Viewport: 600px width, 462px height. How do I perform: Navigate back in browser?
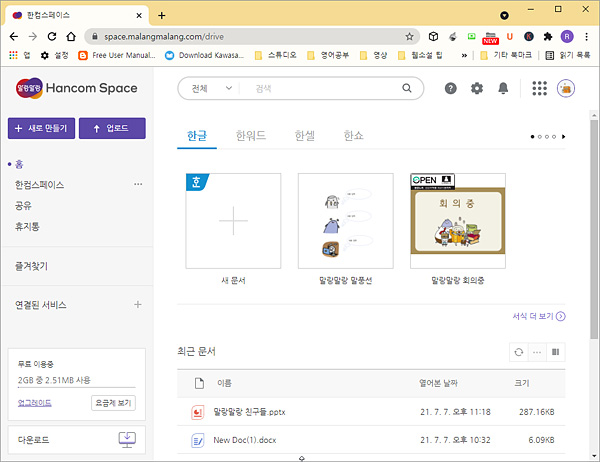(14, 36)
